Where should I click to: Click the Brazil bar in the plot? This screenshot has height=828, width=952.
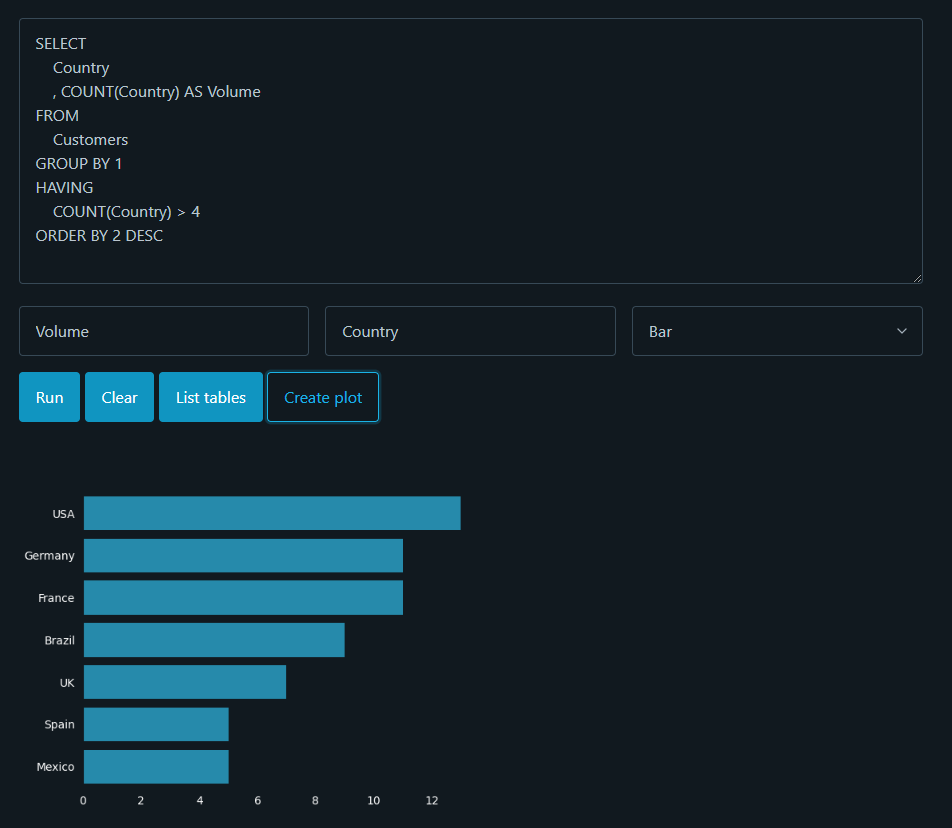click(214, 640)
